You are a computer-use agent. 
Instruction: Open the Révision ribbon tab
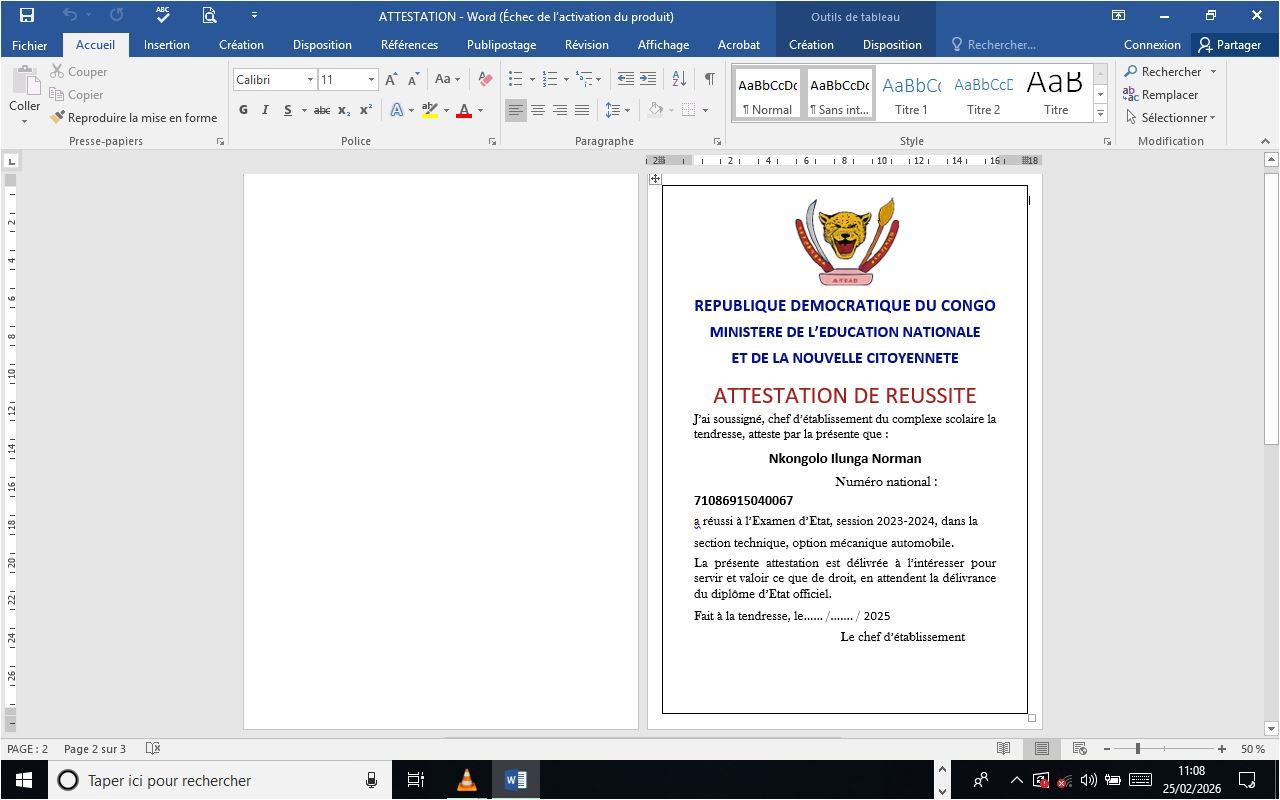pyautogui.click(x=586, y=44)
